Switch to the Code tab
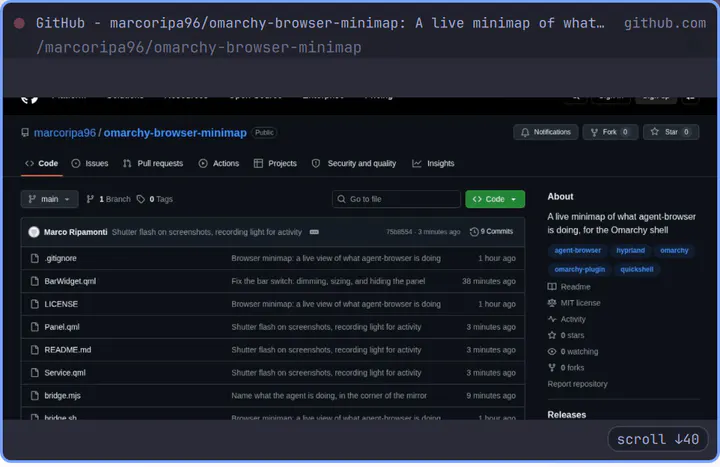 point(41,163)
